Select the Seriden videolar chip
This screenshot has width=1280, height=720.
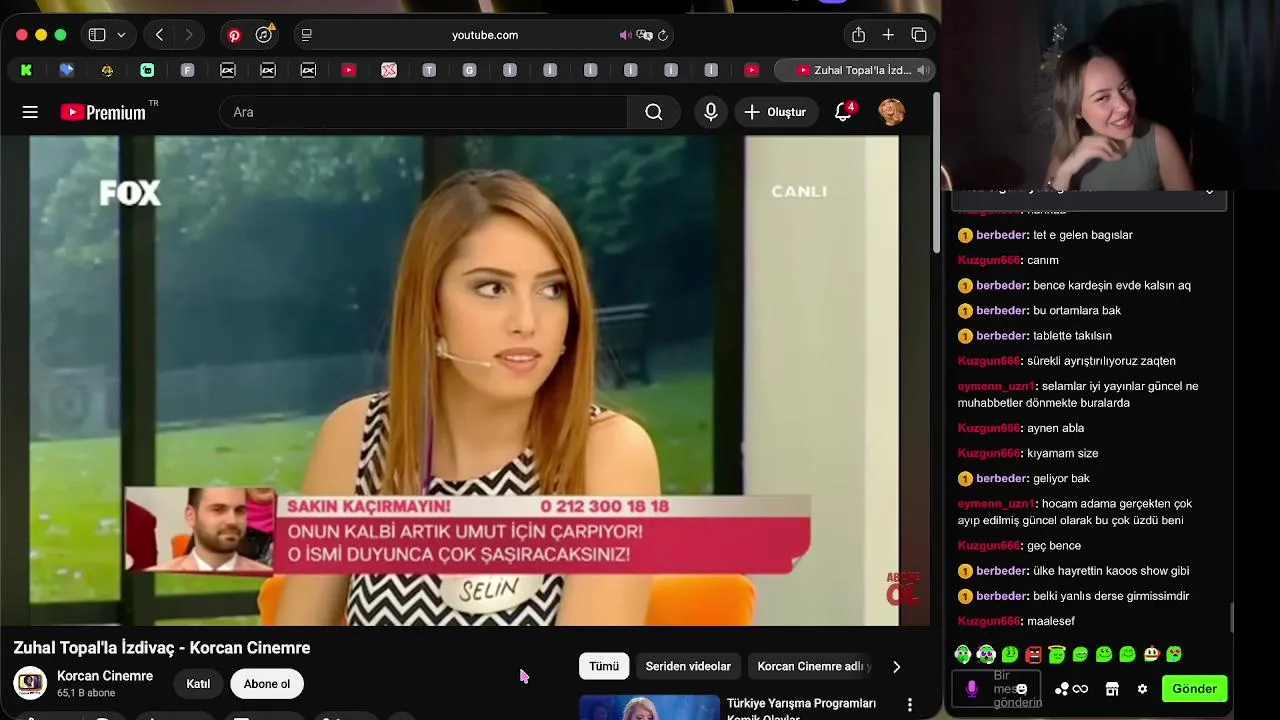pos(688,666)
